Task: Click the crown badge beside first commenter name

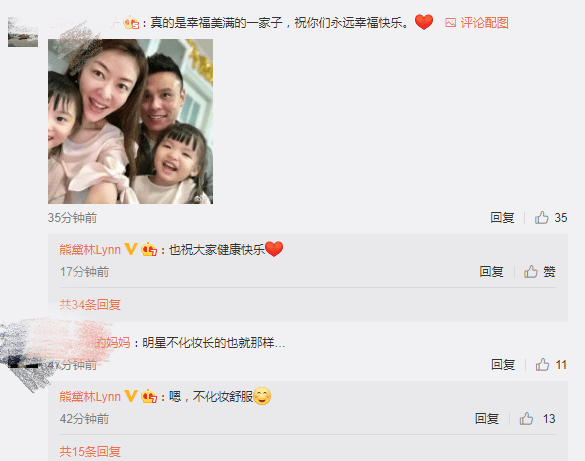Action: (x=131, y=23)
